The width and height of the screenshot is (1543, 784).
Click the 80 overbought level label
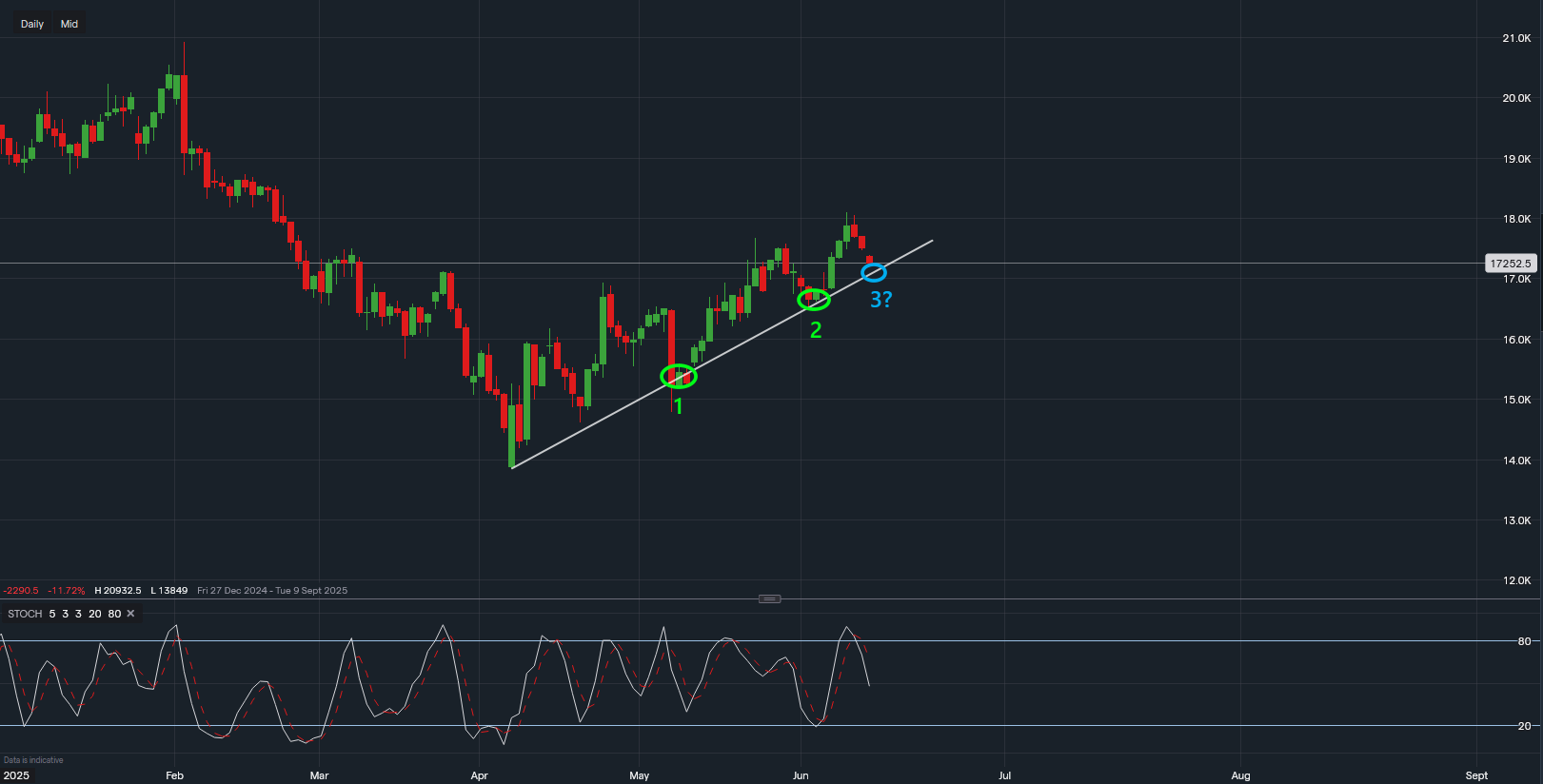click(x=1524, y=641)
